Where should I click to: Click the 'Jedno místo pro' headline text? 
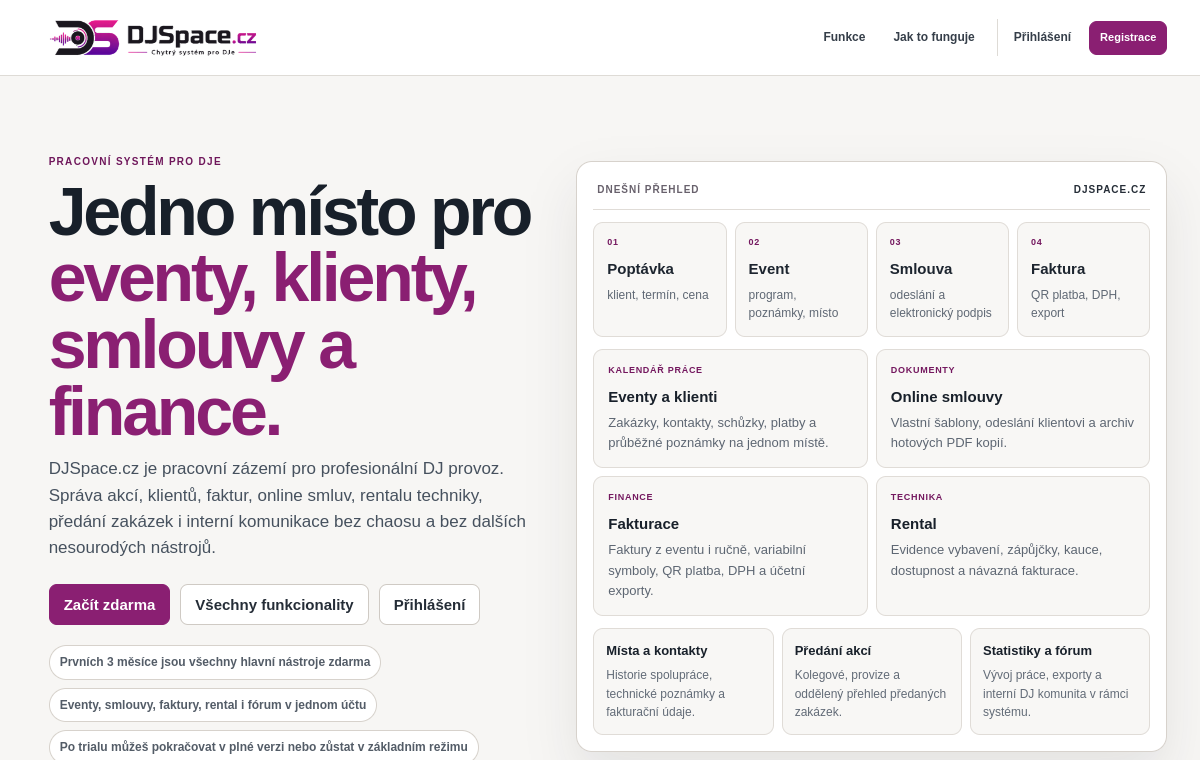[x=290, y=211]
